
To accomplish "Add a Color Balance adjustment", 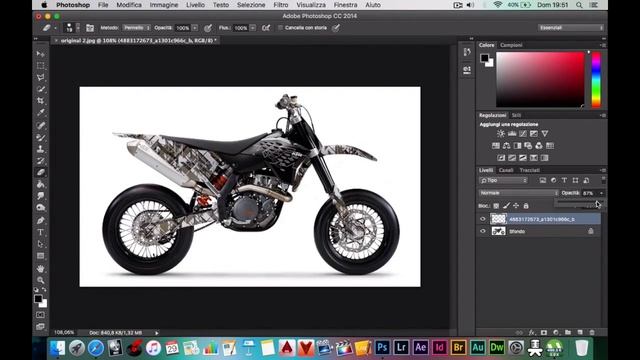I will click(x=507, y=146).
